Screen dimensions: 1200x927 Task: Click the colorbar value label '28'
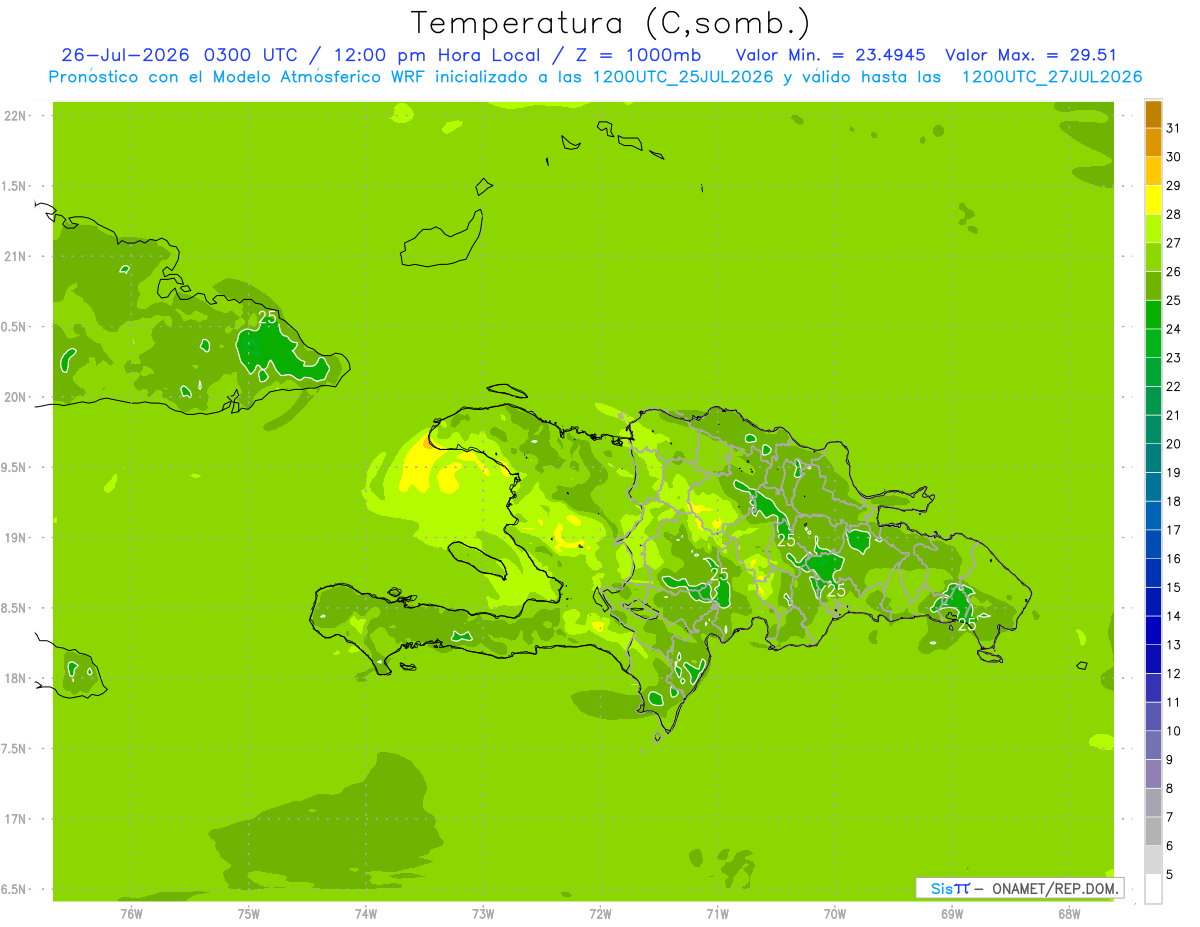[1174, 214]
